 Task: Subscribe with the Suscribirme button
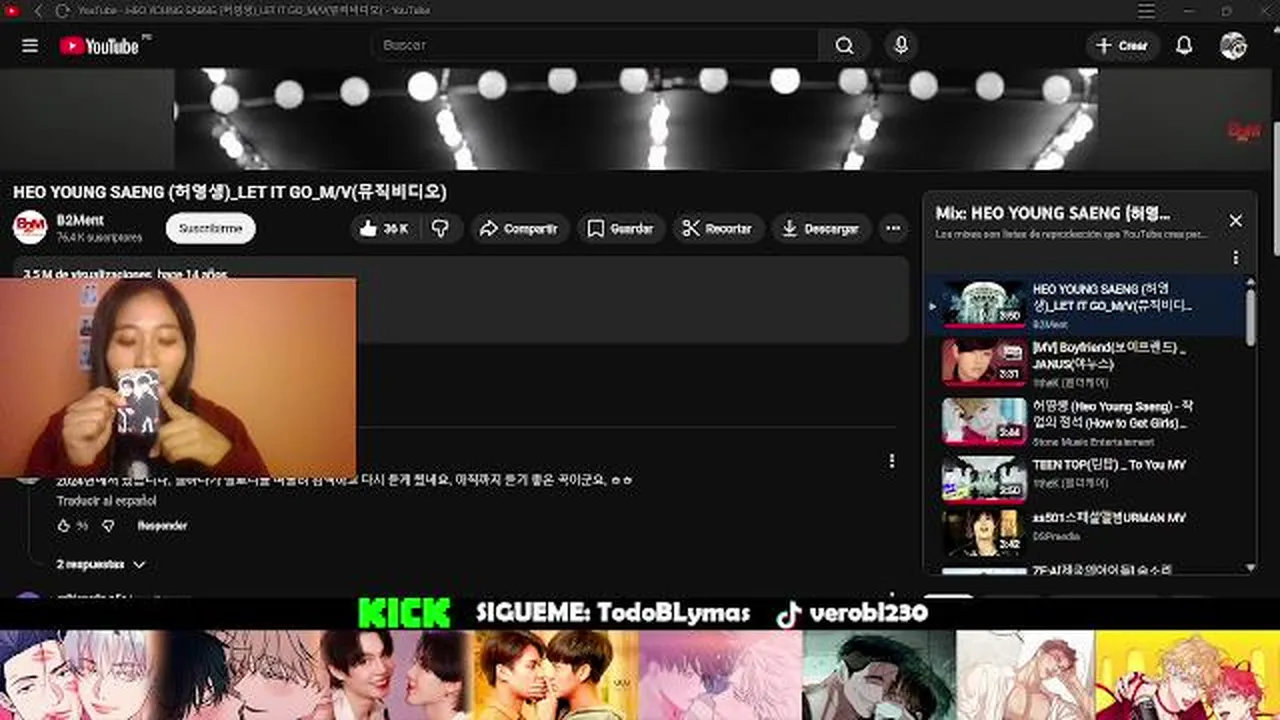coord(210,228)
